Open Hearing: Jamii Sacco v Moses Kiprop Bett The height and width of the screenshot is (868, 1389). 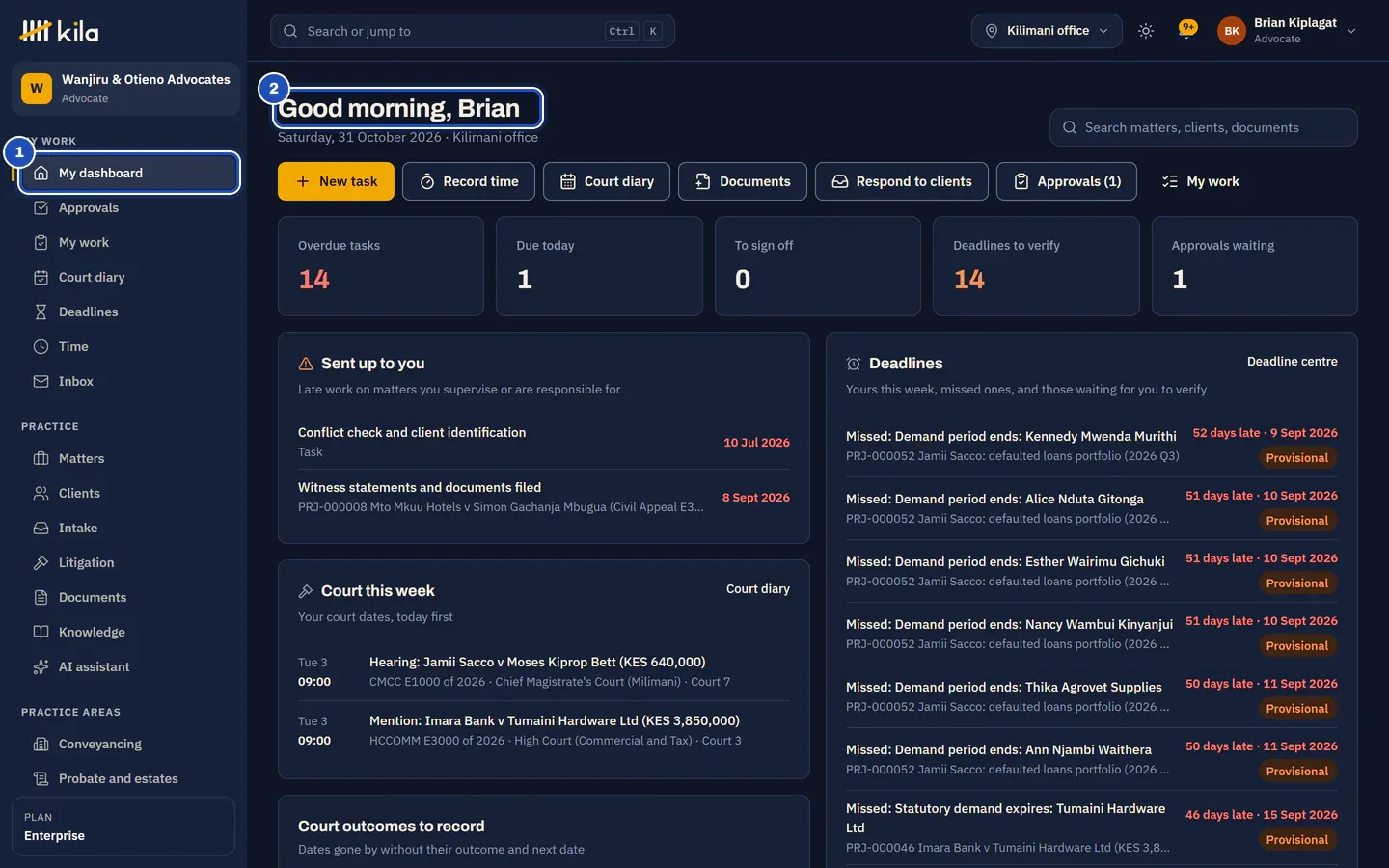[544, 671]
